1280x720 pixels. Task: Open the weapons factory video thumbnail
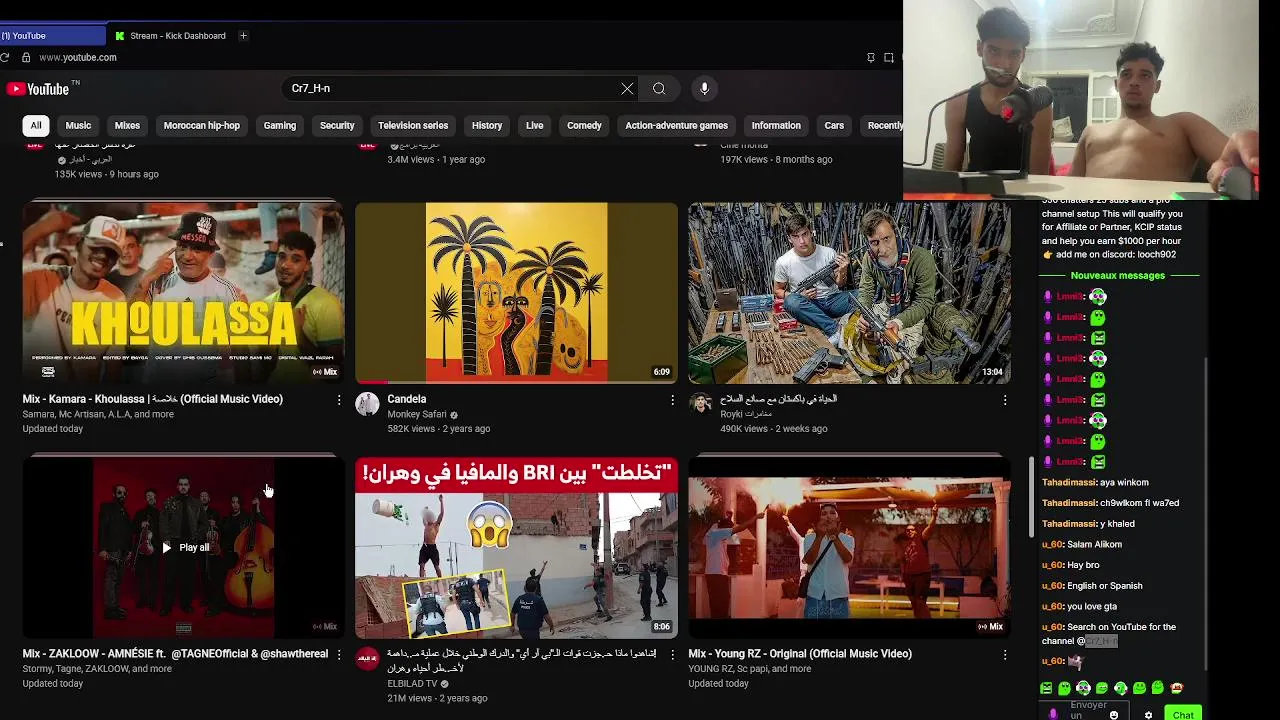pos(849,293)
